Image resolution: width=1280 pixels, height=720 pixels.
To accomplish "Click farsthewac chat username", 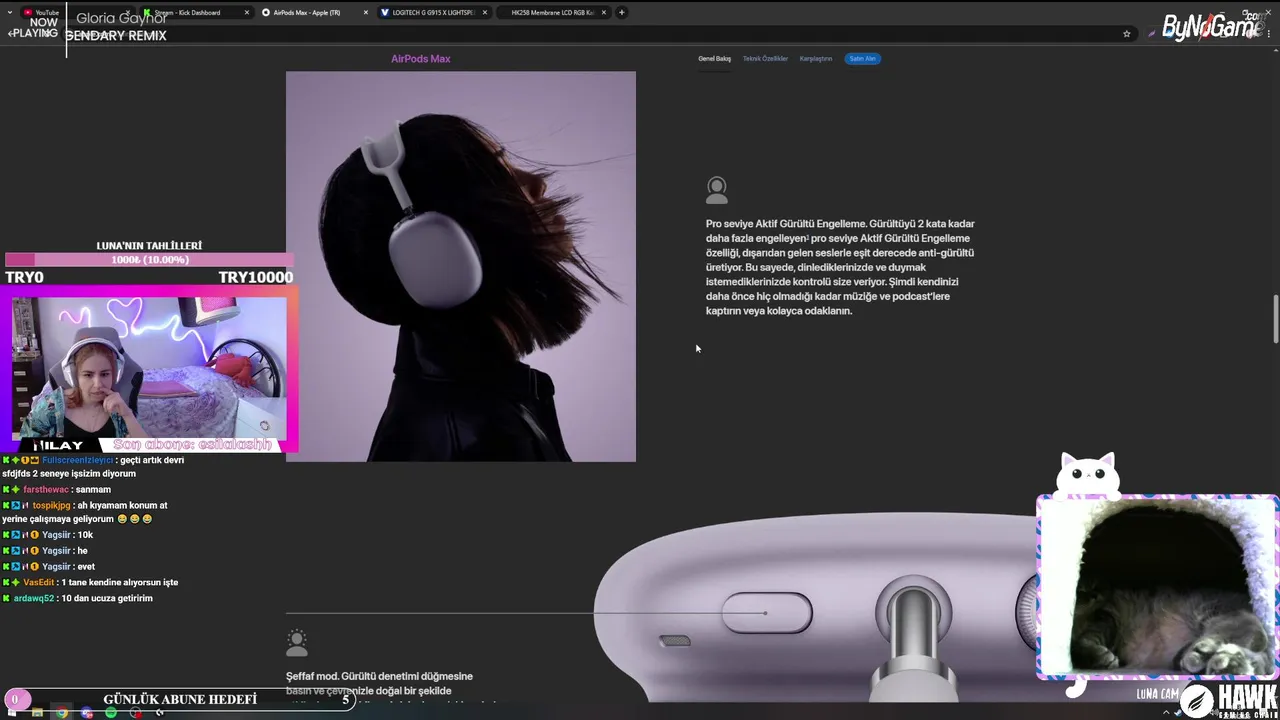I will pos(46,490).
